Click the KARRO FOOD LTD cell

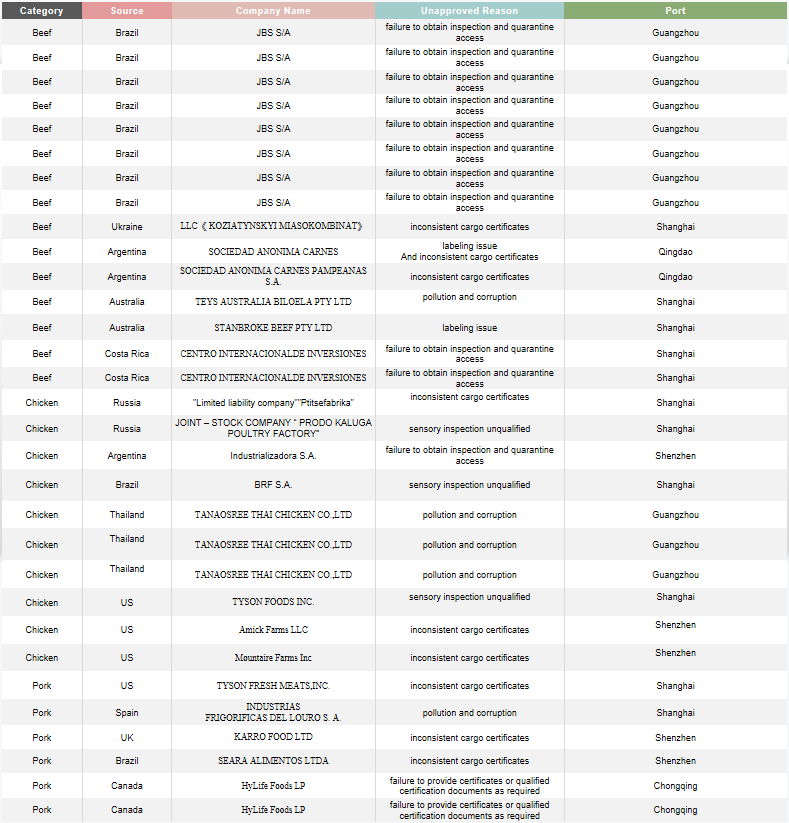(x=273, y=737)
